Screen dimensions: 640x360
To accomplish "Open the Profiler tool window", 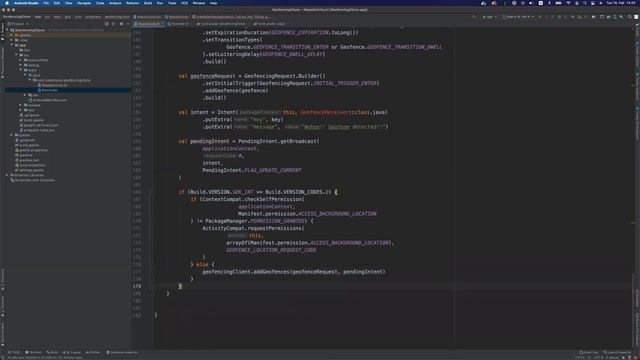I will point(93,352).
